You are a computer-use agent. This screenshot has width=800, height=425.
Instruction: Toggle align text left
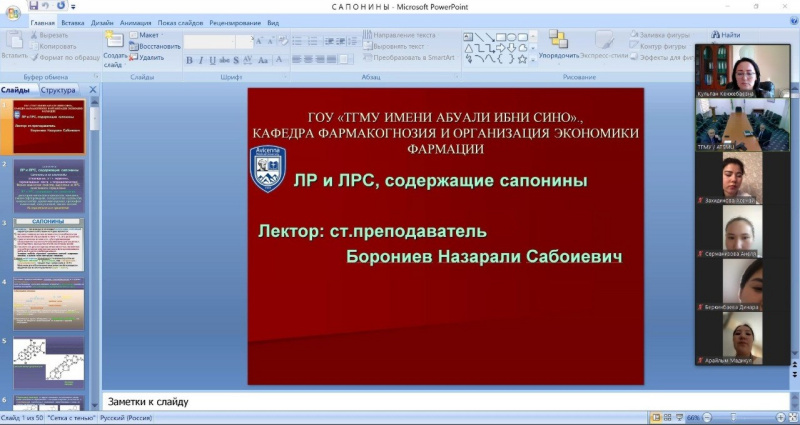pos(296,59)
